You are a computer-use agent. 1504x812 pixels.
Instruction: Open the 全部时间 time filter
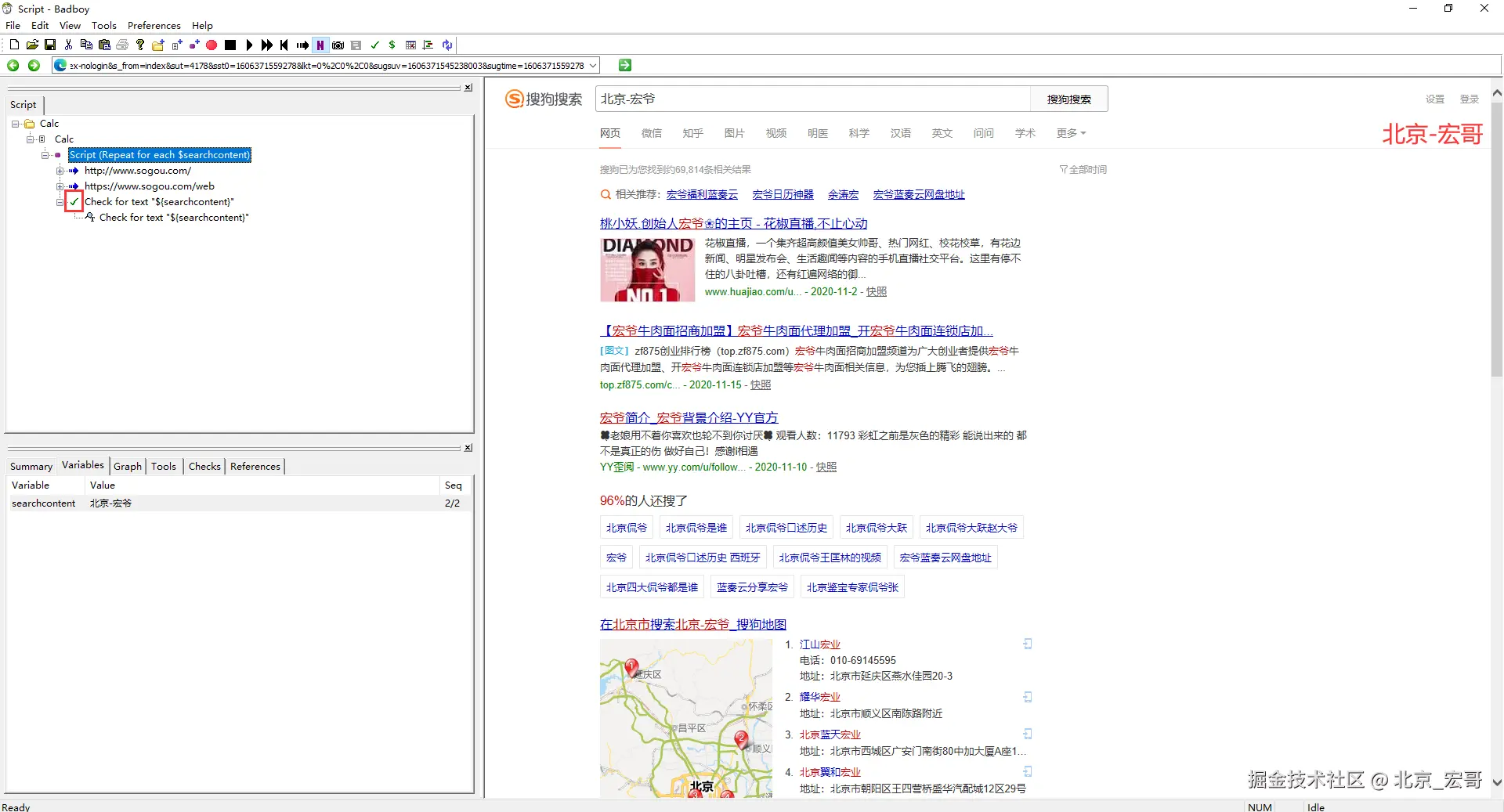click(1083, 169)
